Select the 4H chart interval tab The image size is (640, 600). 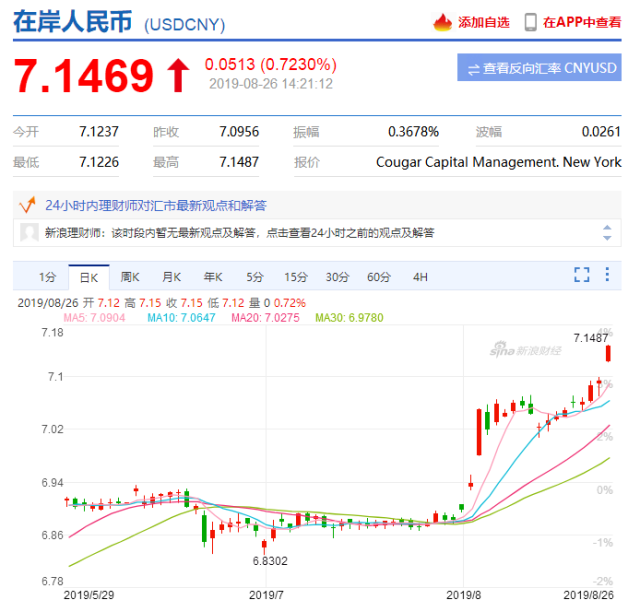point(420,276)
